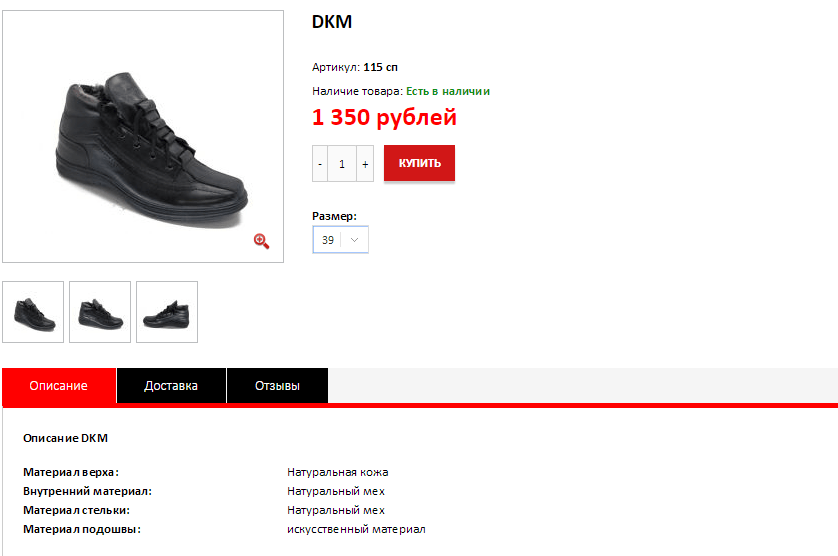Click the Есть в наличии availability text
Viewport: 838px width, 556px height.
pyautogui.click(x=448, y=91)
